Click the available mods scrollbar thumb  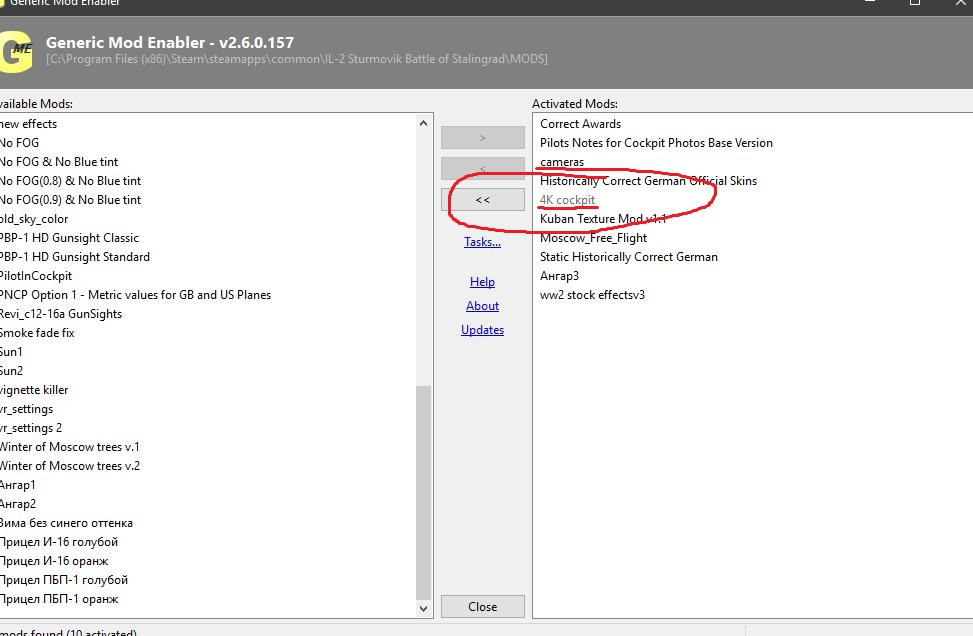[x=423, y=493]
